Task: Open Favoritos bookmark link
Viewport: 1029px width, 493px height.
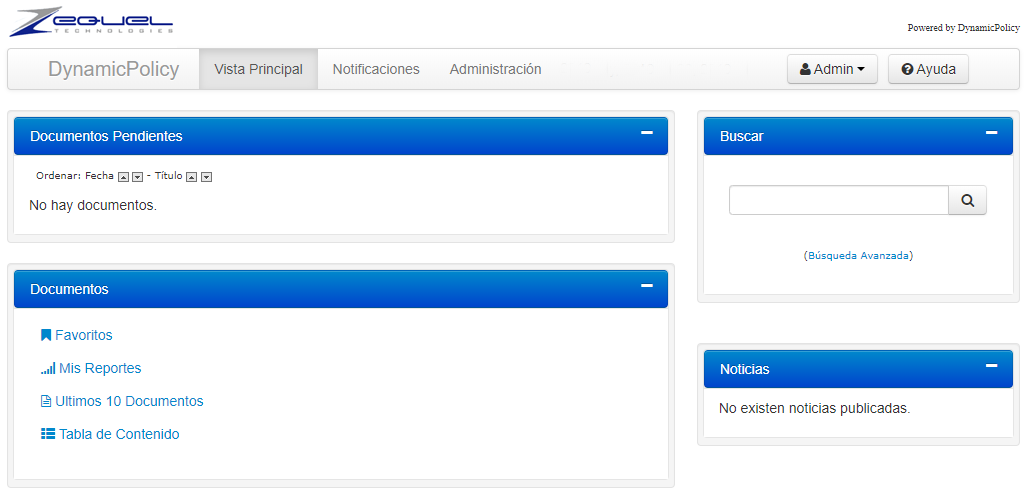Action: [83, 335]
